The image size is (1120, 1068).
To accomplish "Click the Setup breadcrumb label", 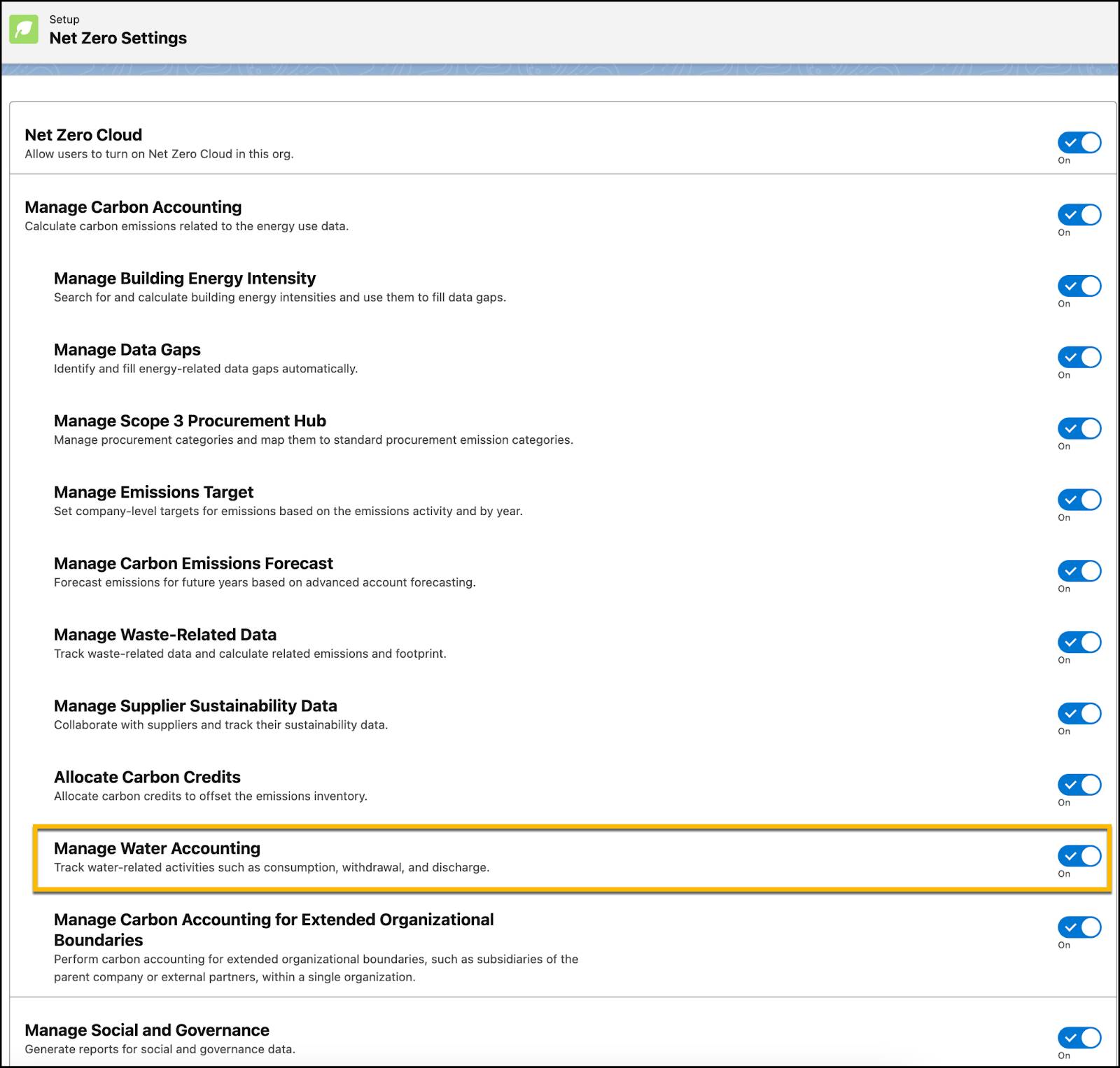I will point(64,19).
